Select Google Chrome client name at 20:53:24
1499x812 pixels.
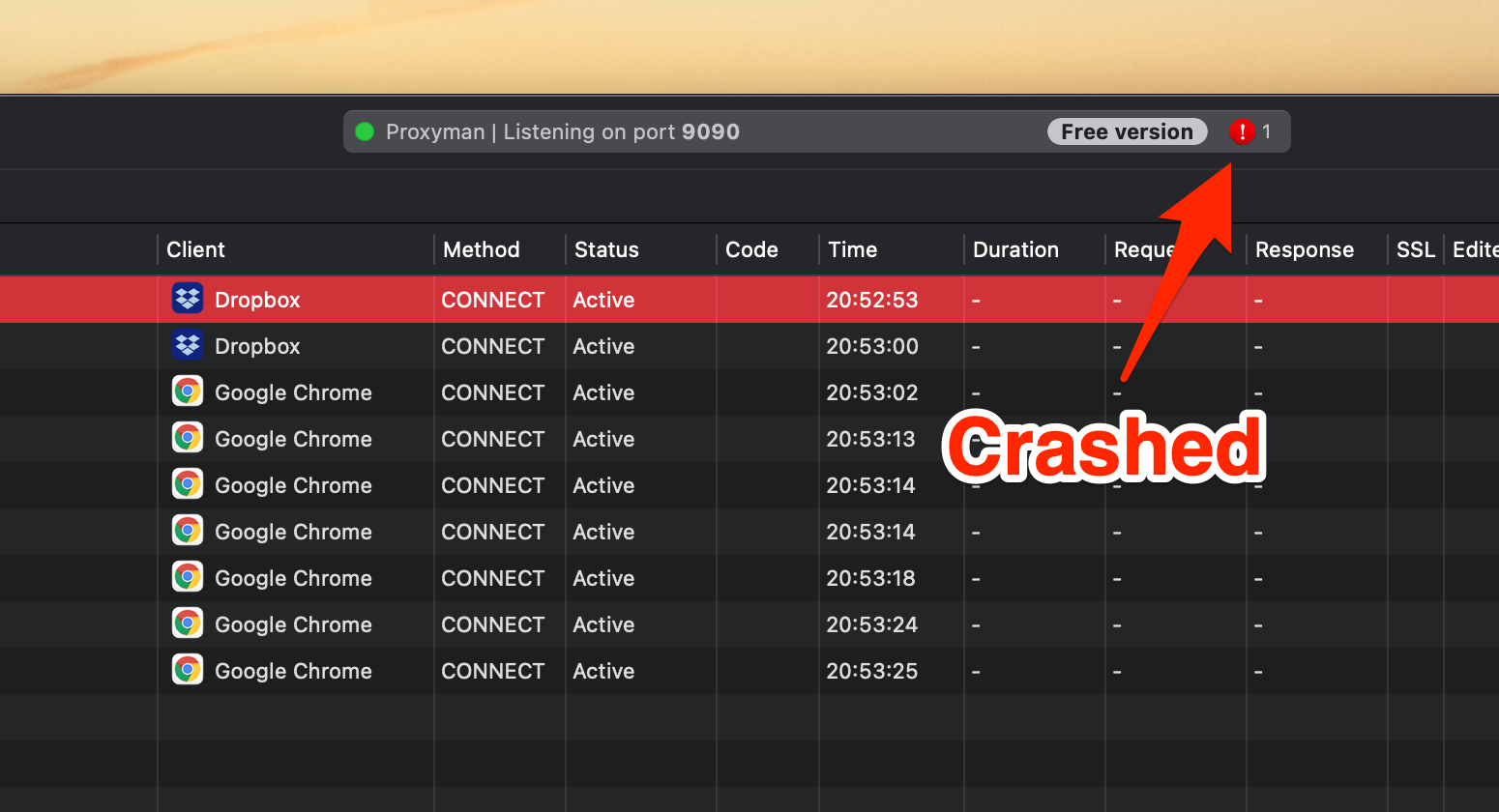pyautogui.click(x=293, y=624)
